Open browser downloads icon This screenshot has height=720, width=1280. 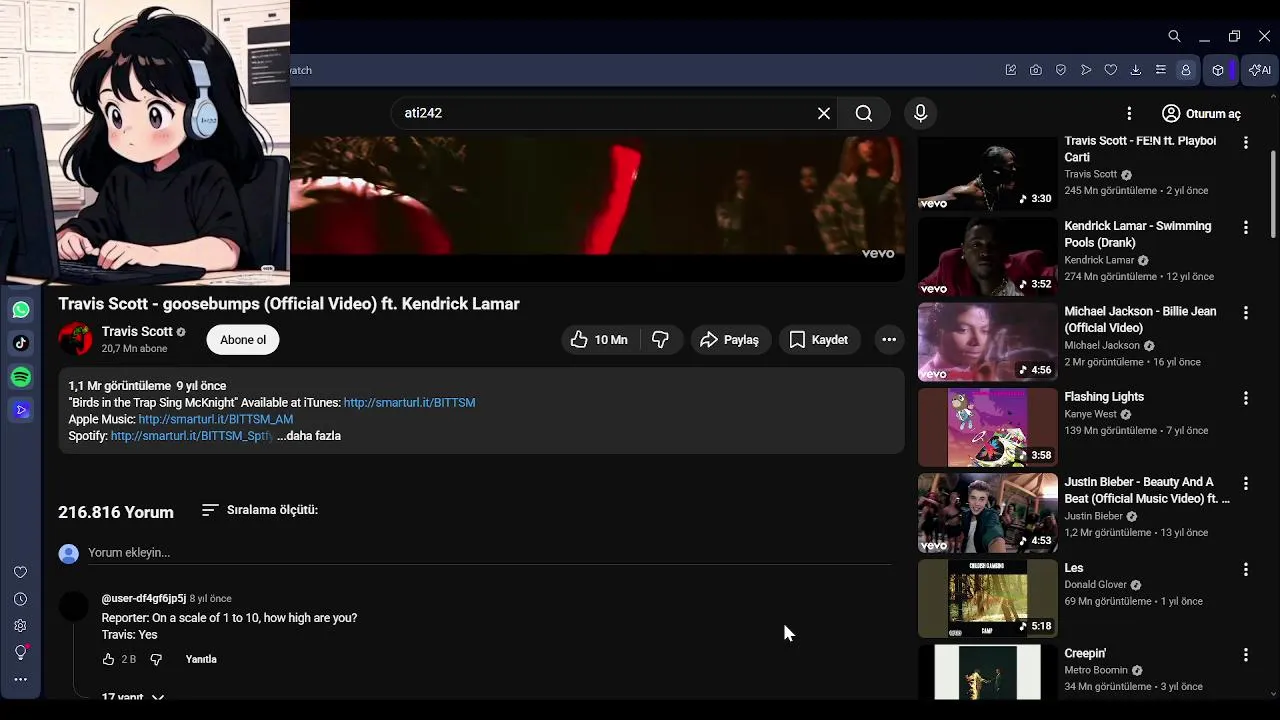(1136, 70)
